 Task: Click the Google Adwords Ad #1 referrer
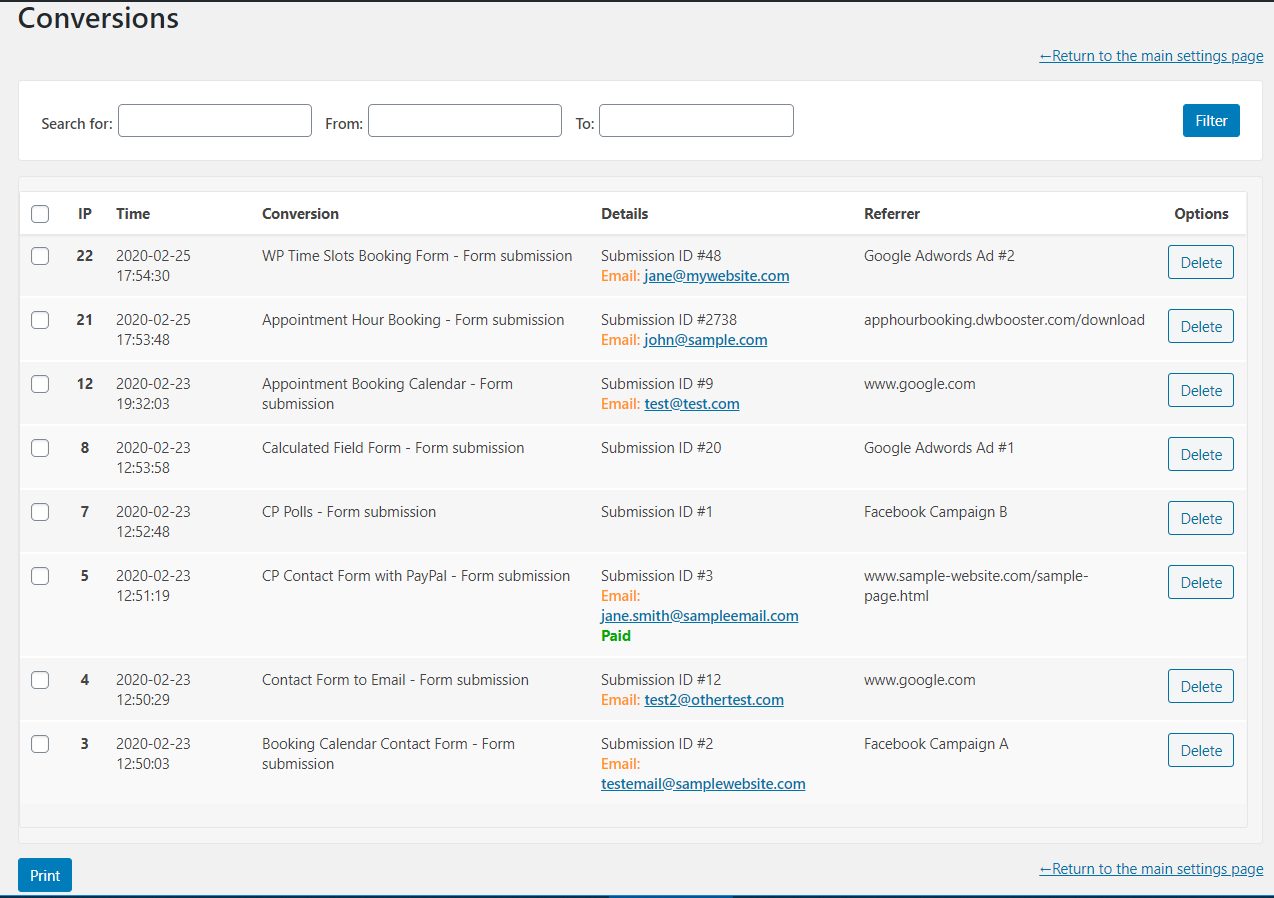click(x=939, y=448)
